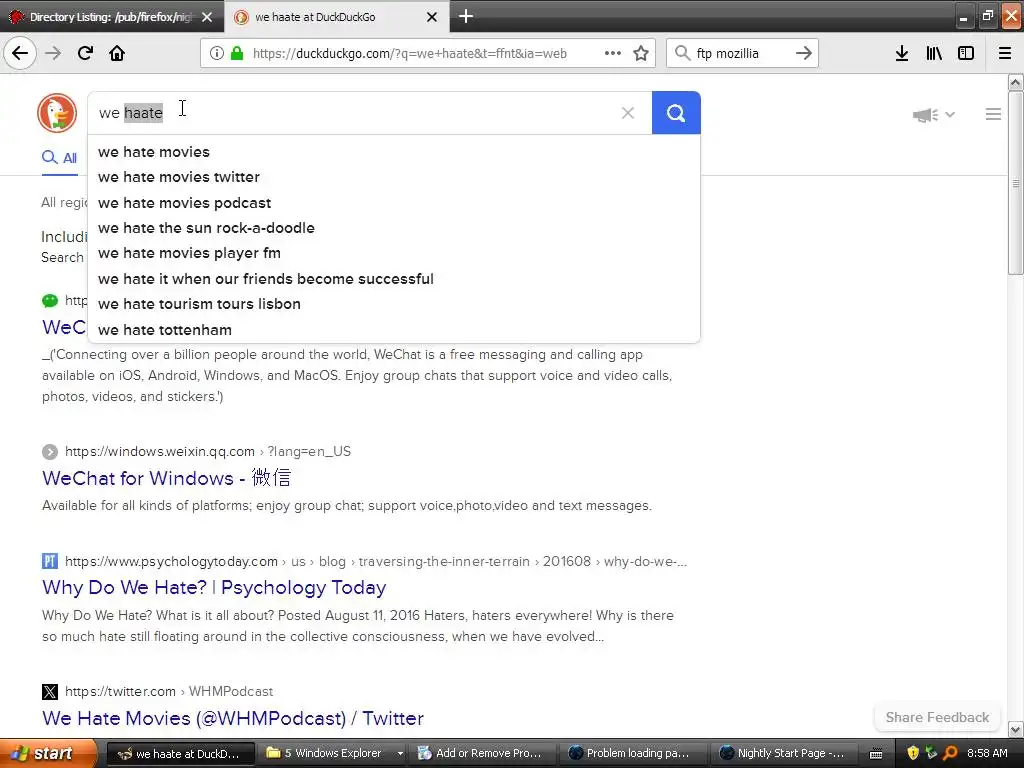Choose suggestion 'we hate movies'
Image resolution: width=1024 pixels, height=768 pixels.
pyautogui.click(x=394, y=152)
